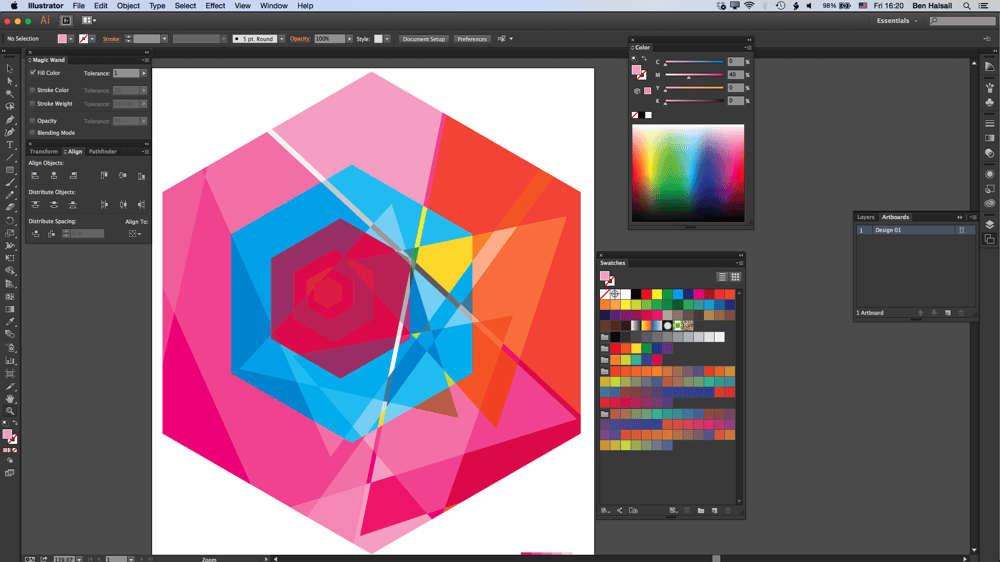Show swatches in list view
Image resolution: width=1000 pixels, height=562 pixels.
[x=722, y=277]
